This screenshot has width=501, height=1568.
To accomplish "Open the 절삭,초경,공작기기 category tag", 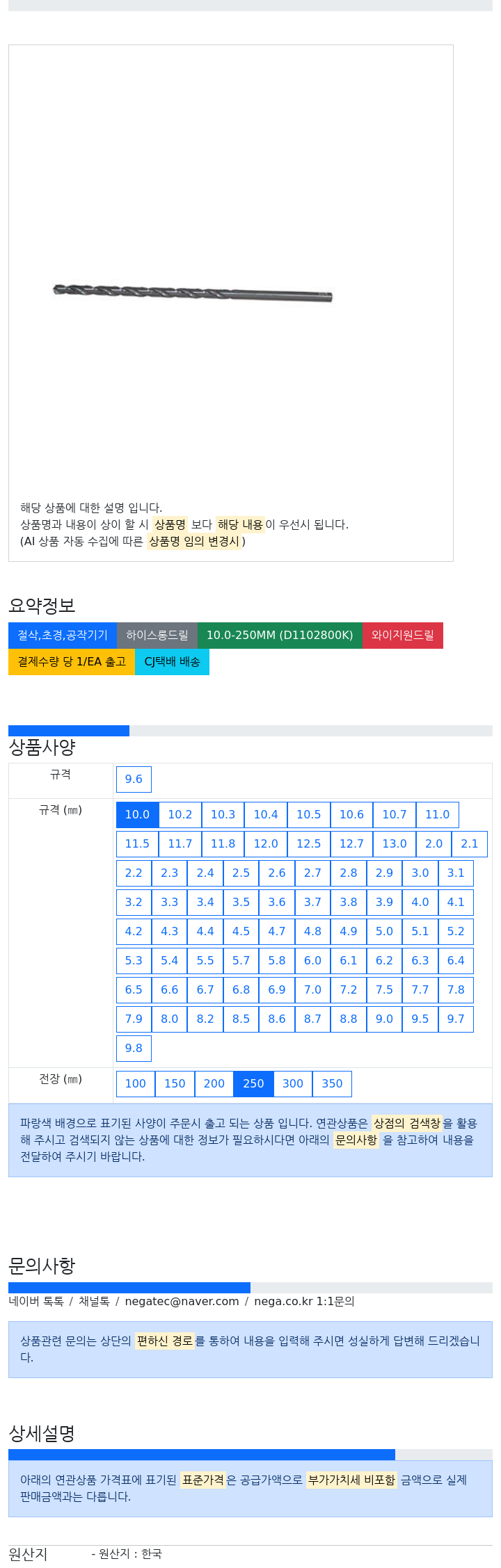I will coord(63,635).
